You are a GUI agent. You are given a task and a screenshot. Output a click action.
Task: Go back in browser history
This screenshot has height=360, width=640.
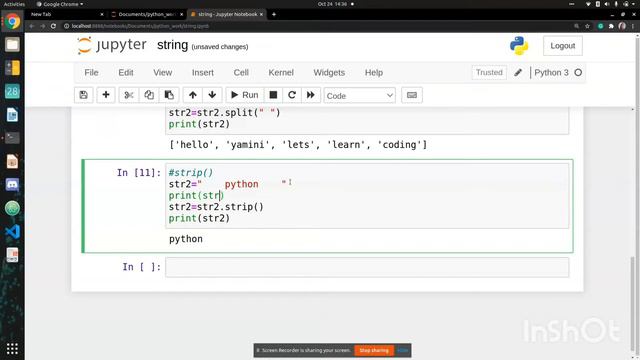(x=32, y=26)
